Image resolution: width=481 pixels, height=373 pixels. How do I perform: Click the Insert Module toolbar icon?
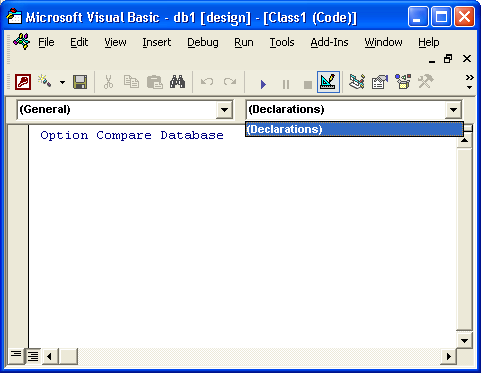tap(44, 82)
